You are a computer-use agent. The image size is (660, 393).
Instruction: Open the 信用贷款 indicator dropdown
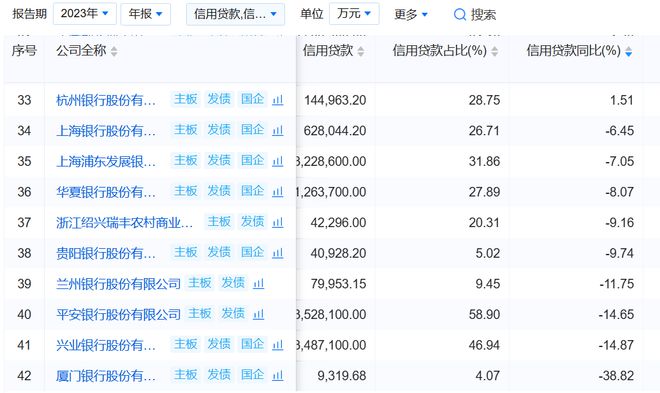point(235,14)
